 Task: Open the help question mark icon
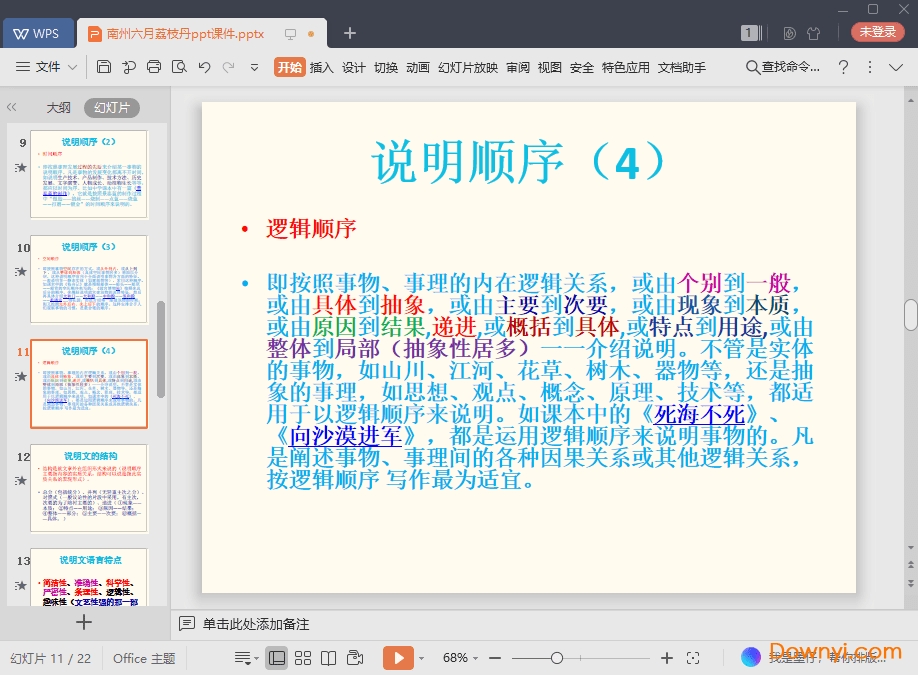pyautogui.click(x=843, y=67)
